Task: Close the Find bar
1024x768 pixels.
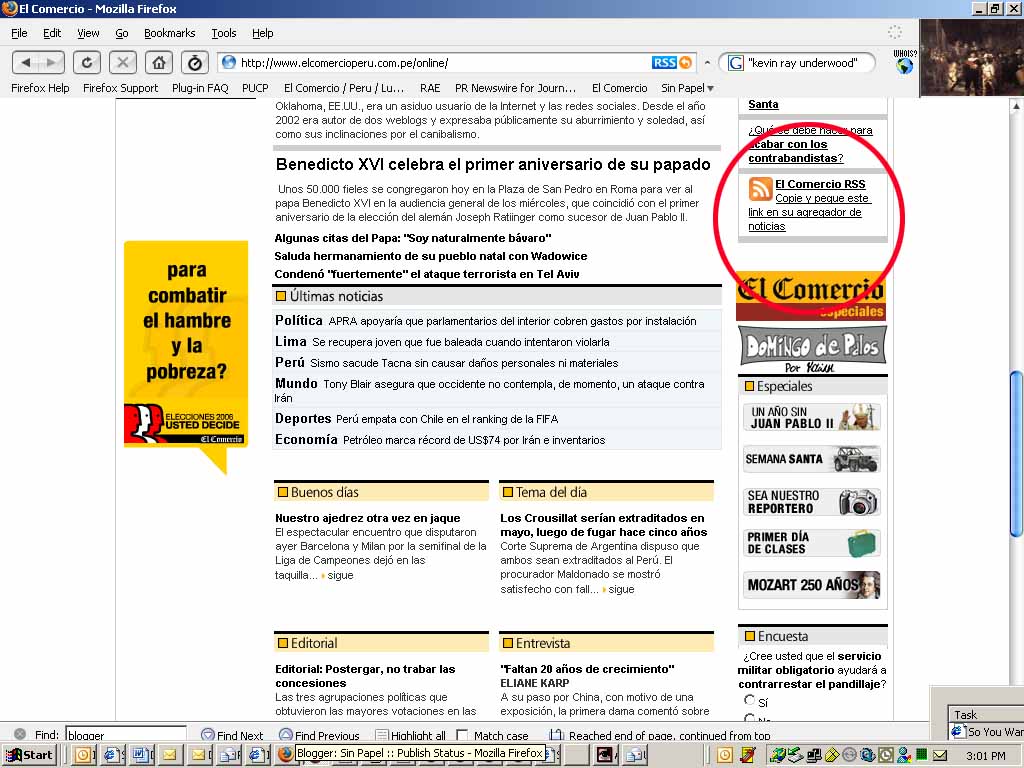Action: click(x=20, y=735)
